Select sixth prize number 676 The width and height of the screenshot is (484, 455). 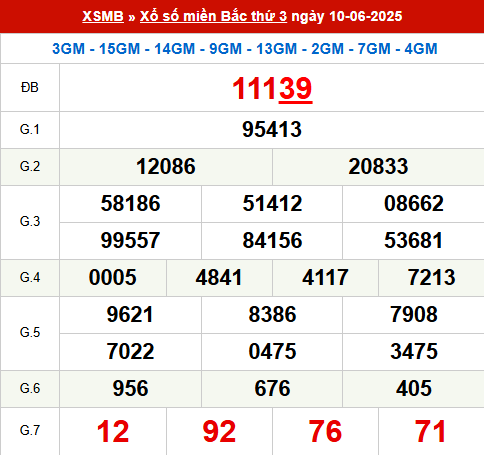pos(272,388)
